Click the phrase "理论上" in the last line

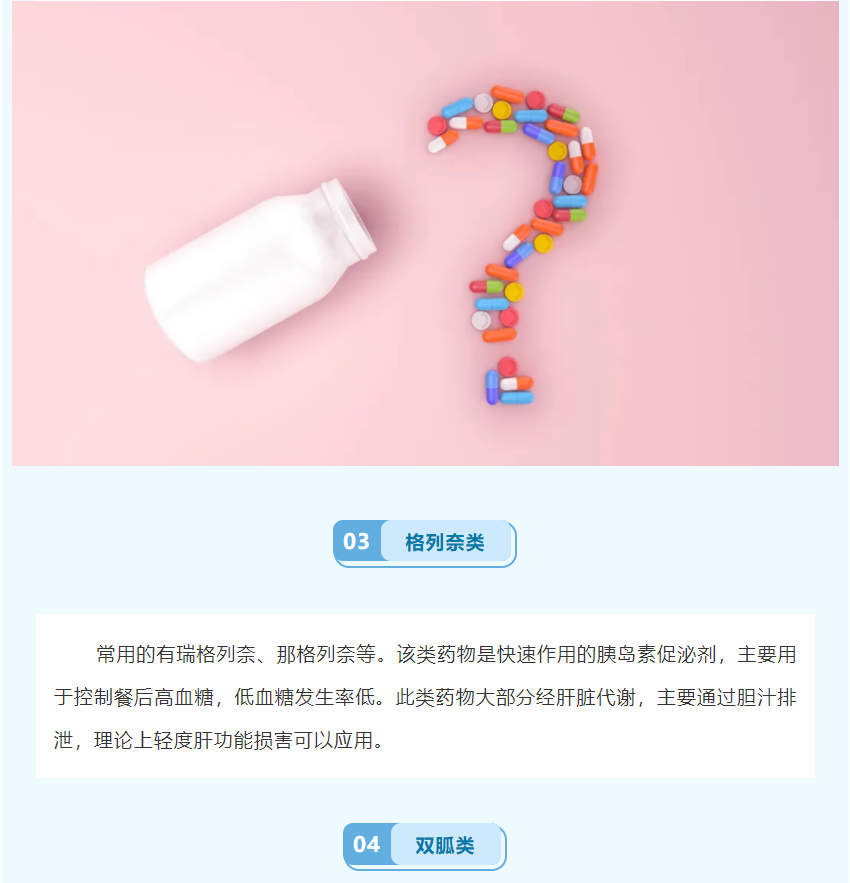(123, 740)
